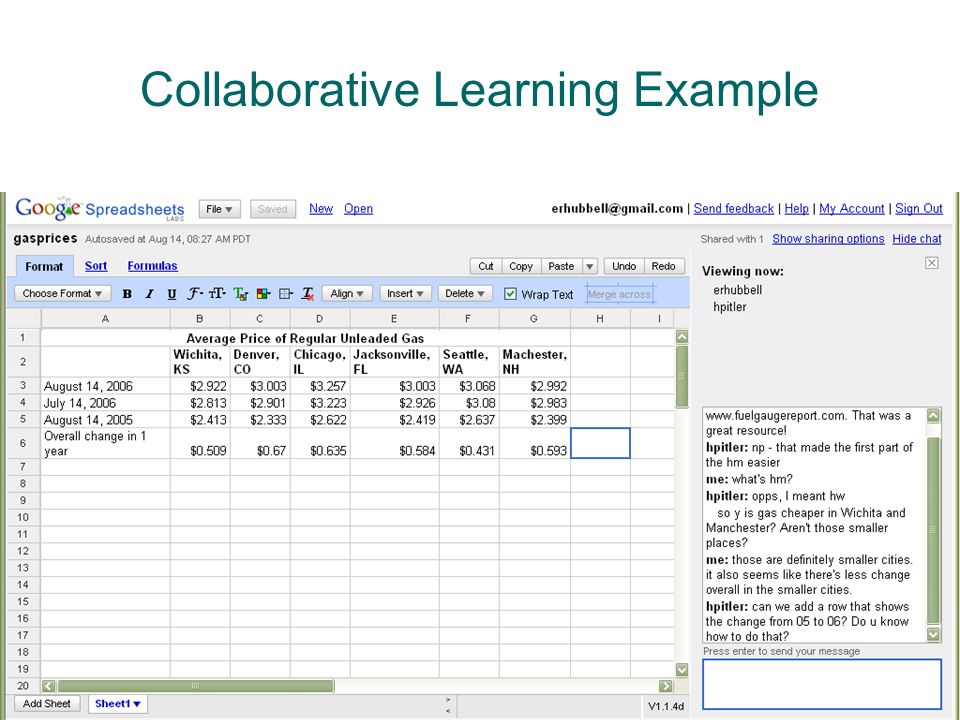Select column E header

394,318
